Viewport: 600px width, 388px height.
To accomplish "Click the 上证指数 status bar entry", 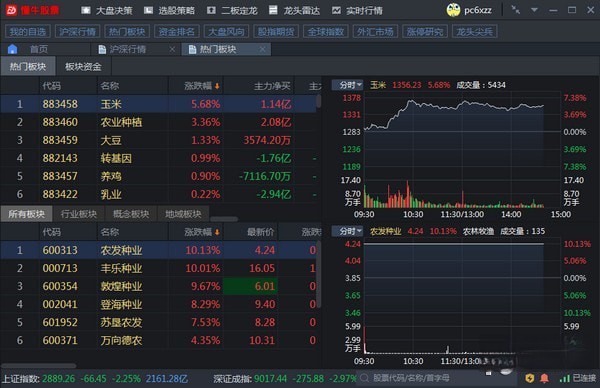I will tap(95, 378).
